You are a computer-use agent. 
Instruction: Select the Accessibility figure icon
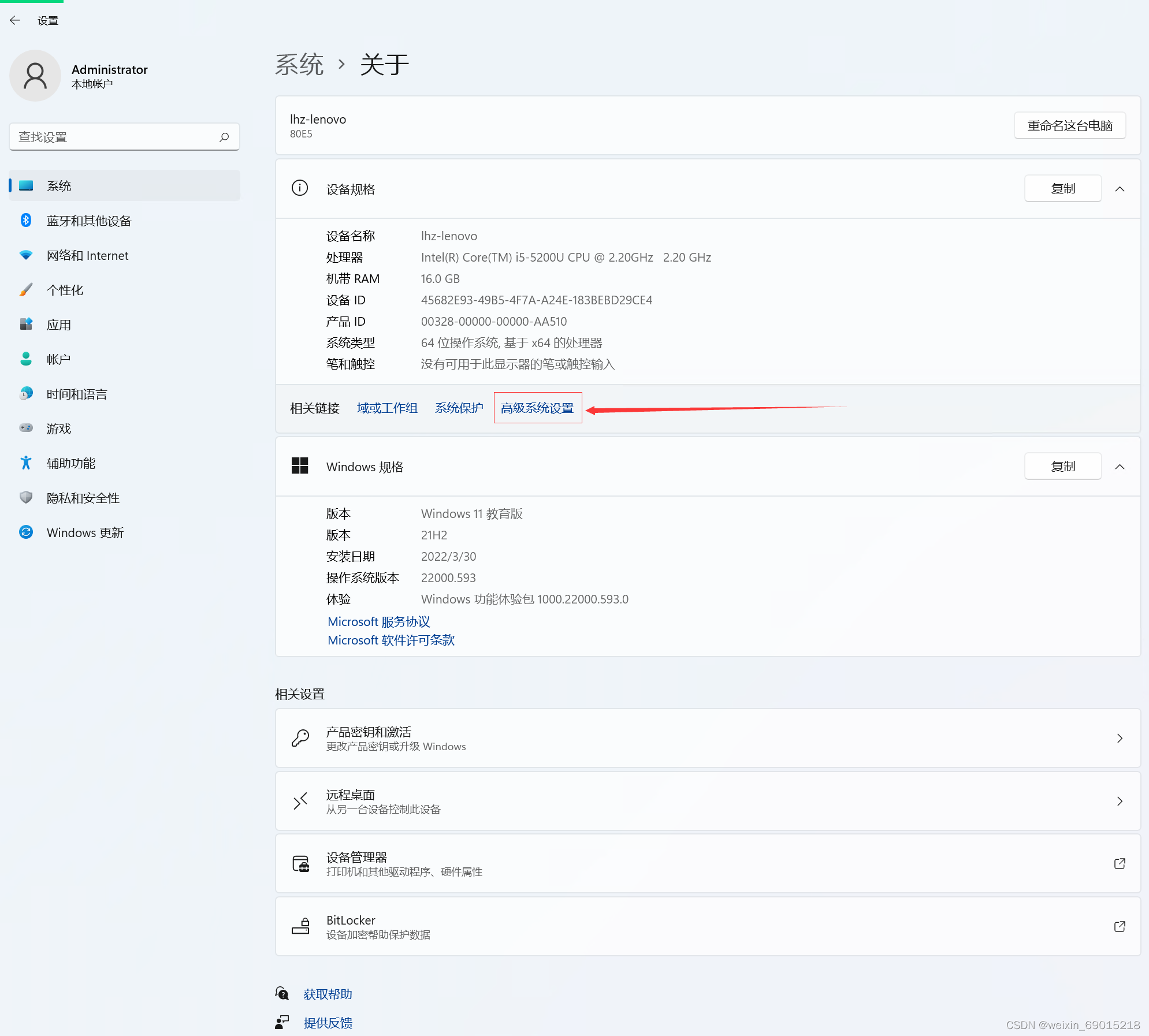coord(26,463)
